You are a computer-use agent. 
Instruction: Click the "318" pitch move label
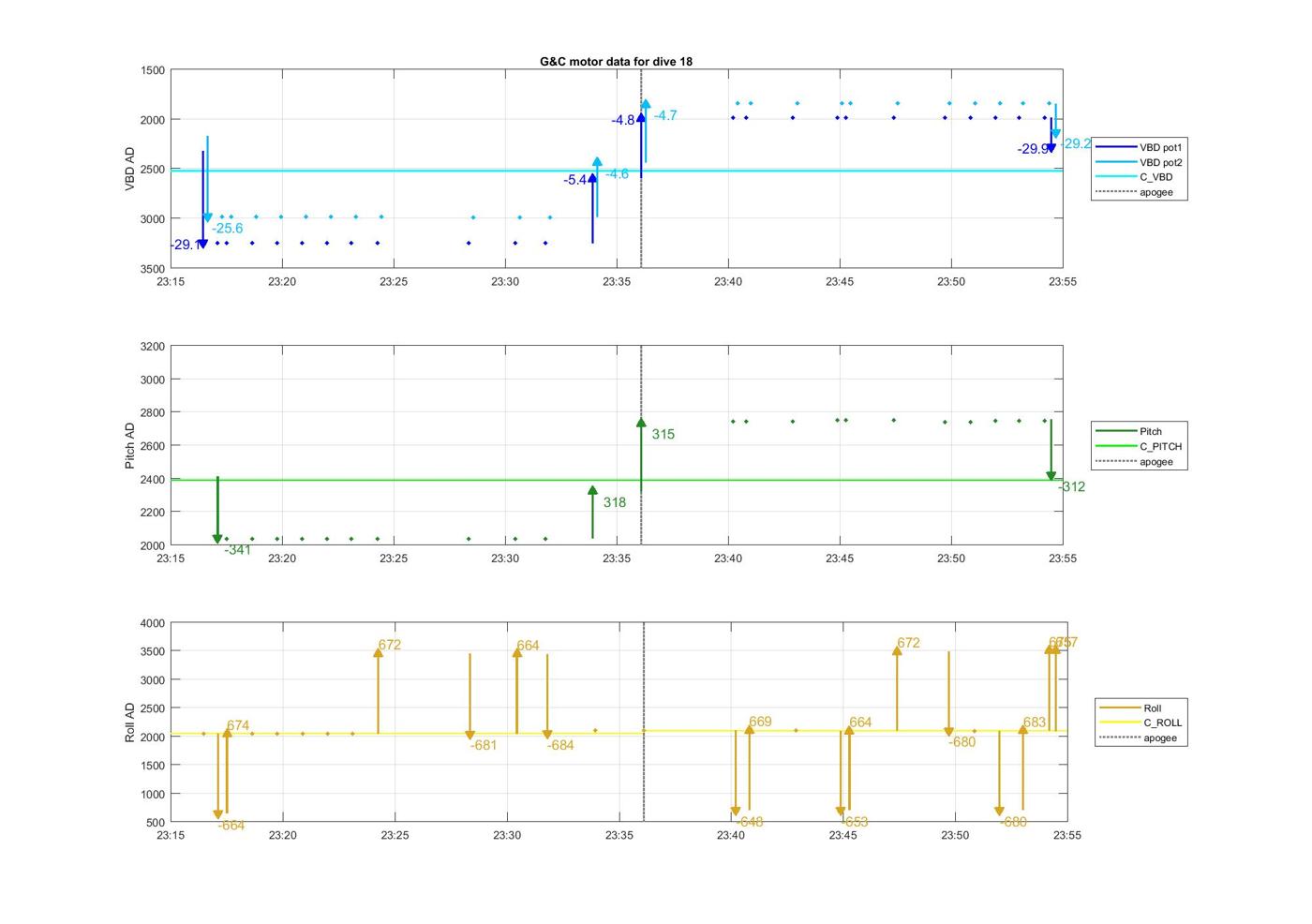point(615,502)
